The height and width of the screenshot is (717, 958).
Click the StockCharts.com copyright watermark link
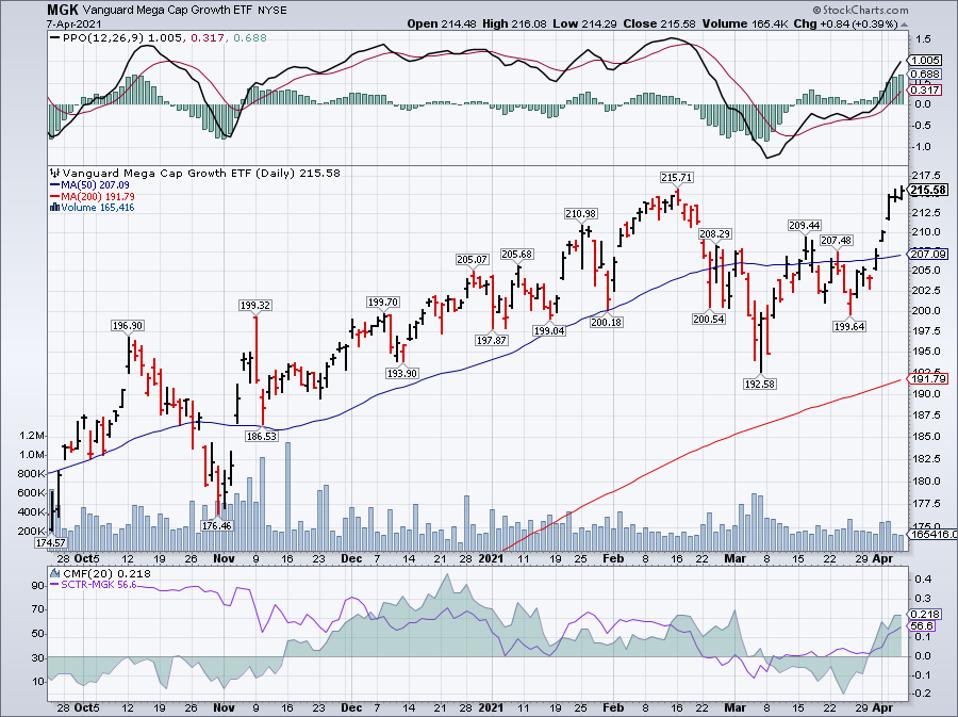click(860, 10)
